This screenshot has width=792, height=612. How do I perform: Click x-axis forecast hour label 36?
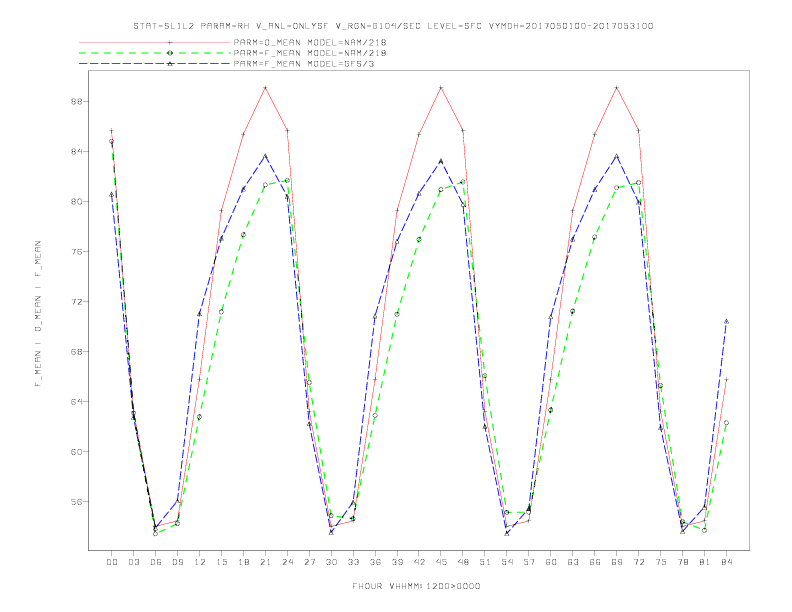pos(375,562)
